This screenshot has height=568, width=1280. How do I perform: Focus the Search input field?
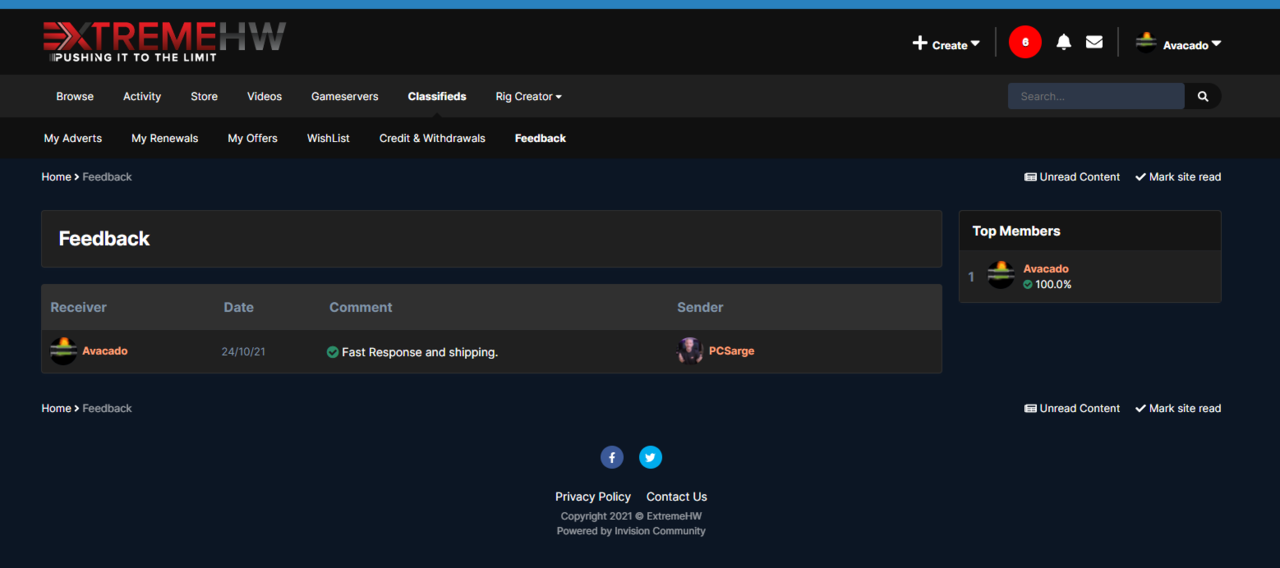click(1096, 96)
